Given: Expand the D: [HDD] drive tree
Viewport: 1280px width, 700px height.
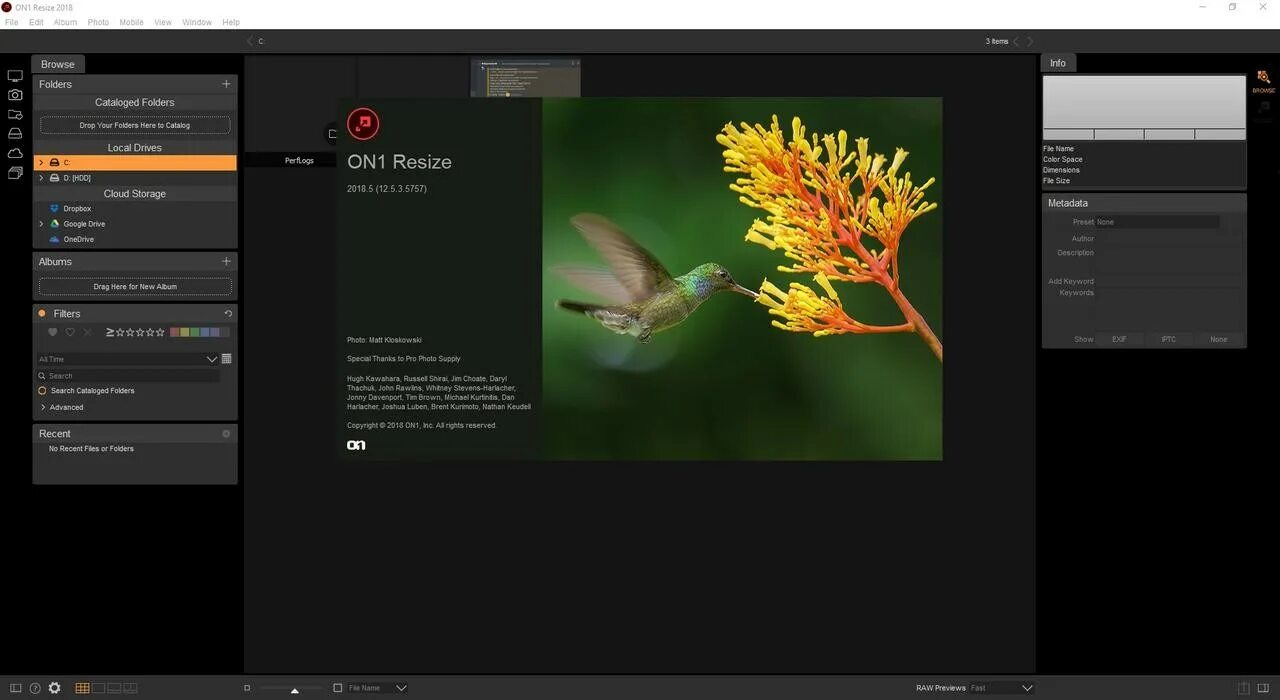Looking at the screenshot, I should (x=41, y=177).
